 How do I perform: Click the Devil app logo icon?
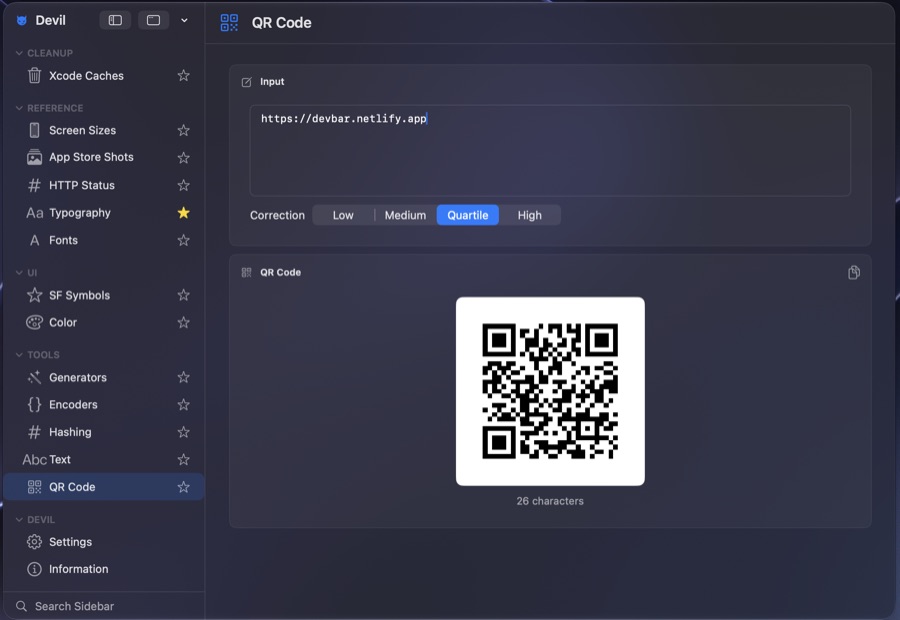[x=22, y=21]
